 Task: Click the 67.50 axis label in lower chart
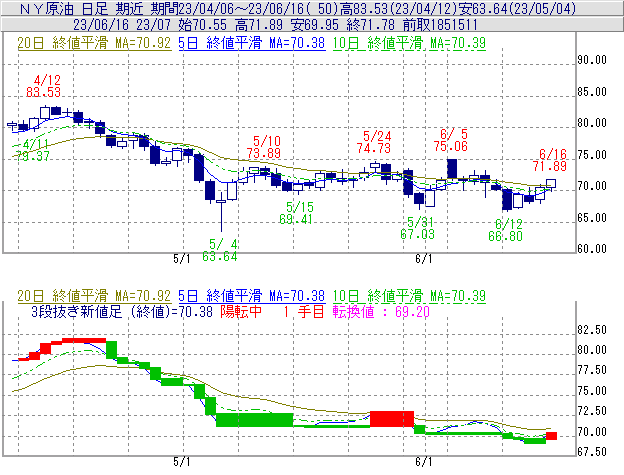pos(592,452)
